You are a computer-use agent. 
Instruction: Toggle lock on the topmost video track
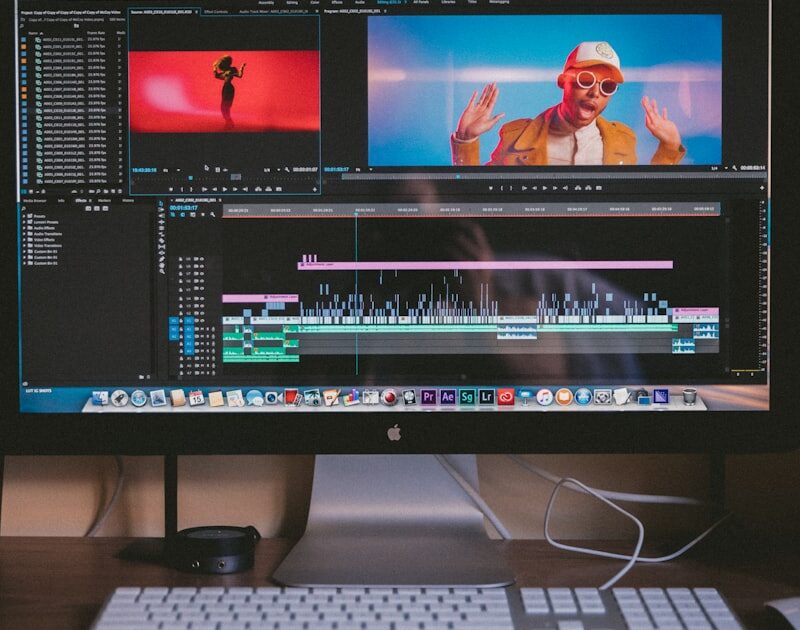pyautogui.click(x=181, y=260)
